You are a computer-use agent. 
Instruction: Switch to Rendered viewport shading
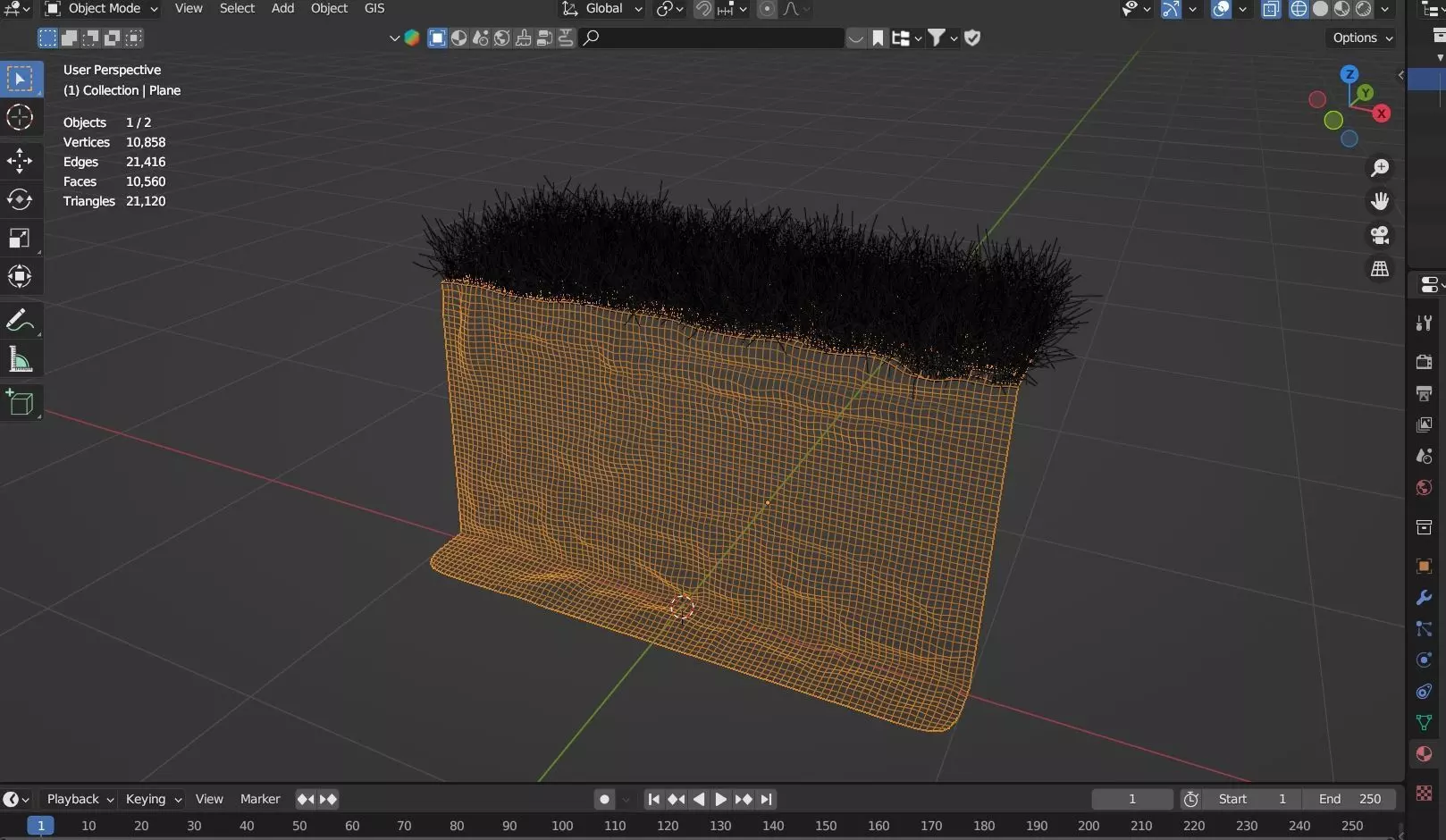coord(1364,9)
